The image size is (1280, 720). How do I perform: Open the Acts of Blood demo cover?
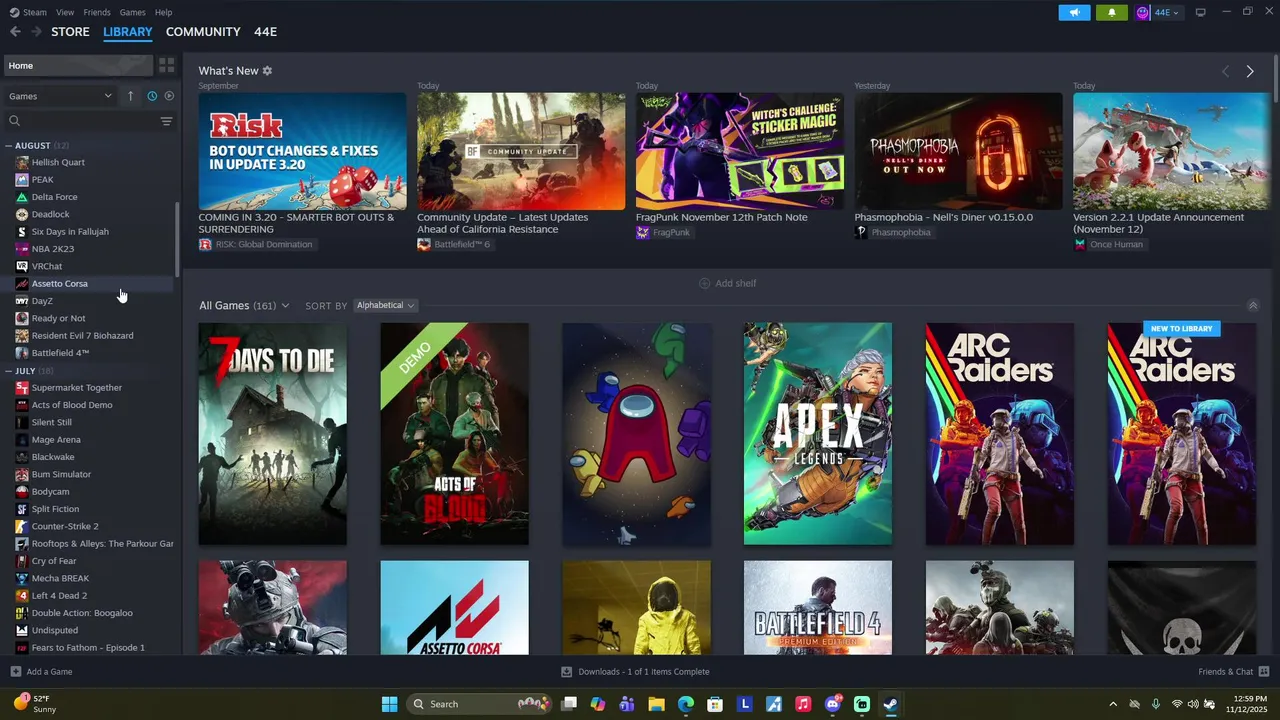coord(454,434)
